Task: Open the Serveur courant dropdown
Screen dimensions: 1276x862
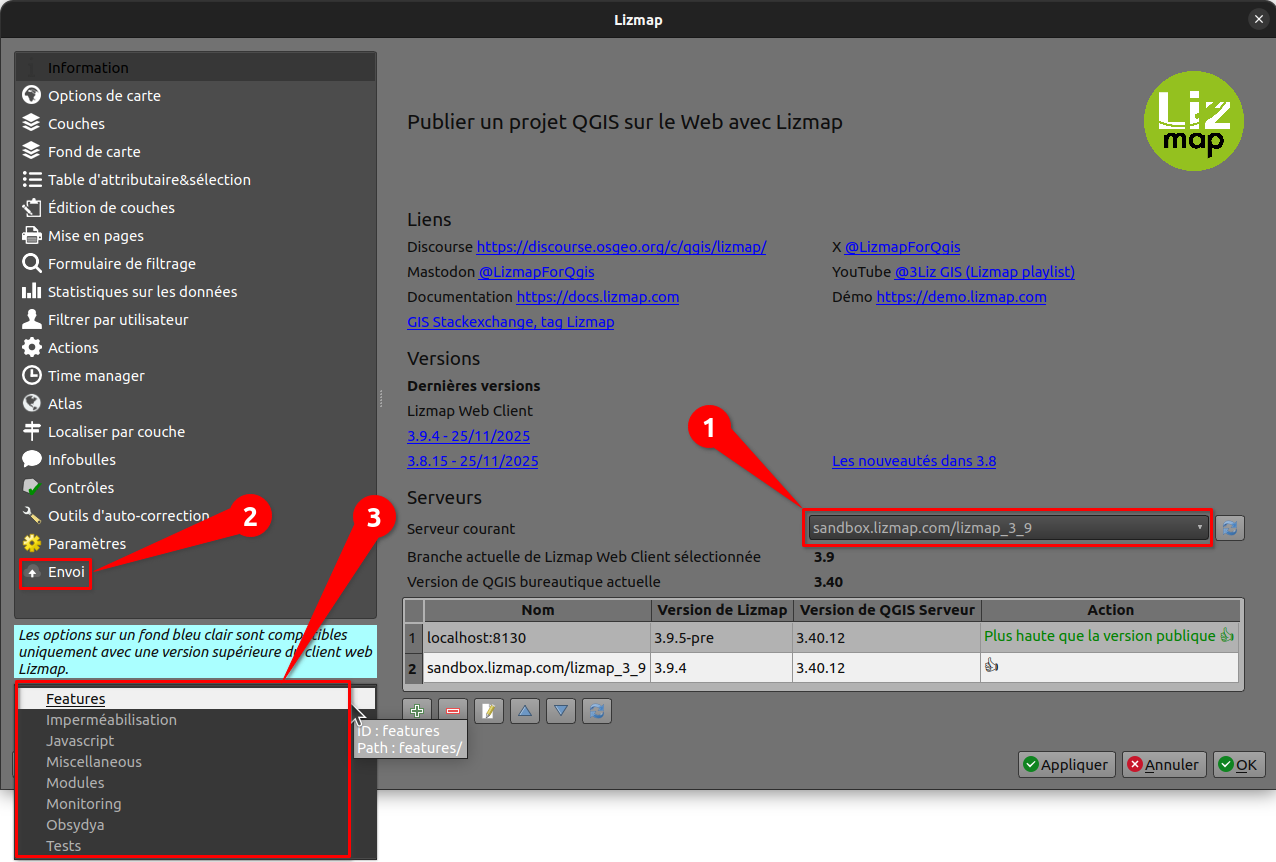Action: point(1007,528)
